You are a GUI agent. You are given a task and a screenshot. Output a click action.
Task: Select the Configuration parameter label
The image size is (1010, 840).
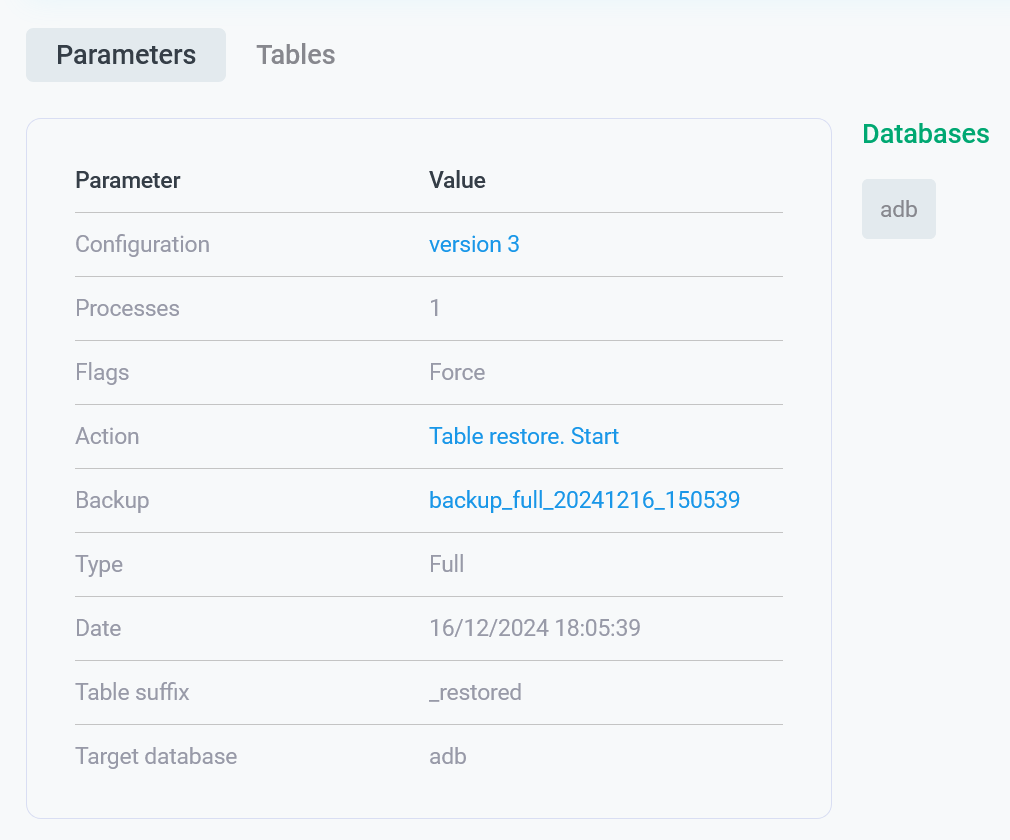coord(142,244)
